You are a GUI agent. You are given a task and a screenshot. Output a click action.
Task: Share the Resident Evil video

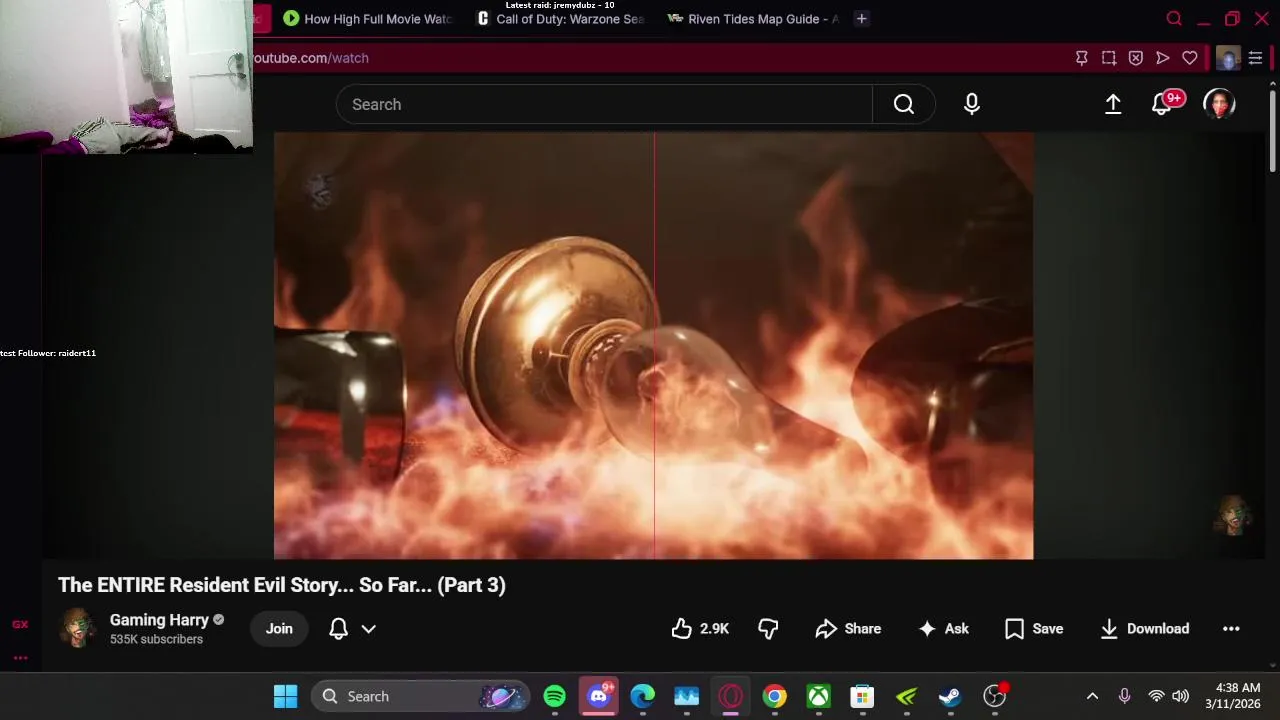[x=848, y=629]
